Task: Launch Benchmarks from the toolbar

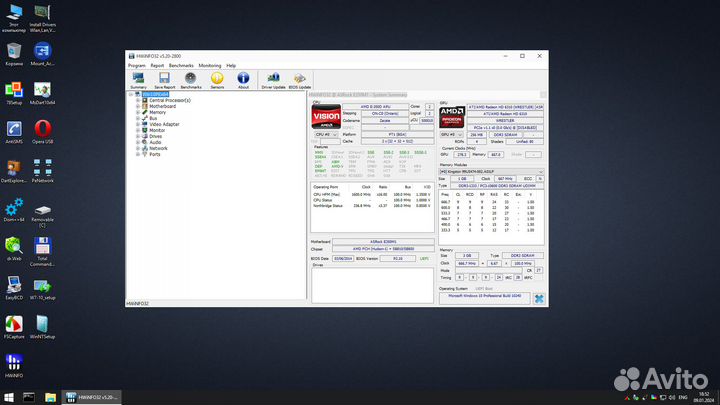Action: (191, 80)
